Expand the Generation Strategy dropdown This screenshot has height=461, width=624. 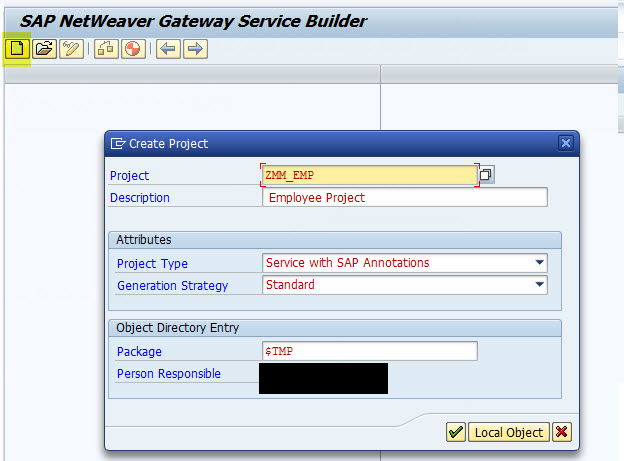[x=539, y=285]
